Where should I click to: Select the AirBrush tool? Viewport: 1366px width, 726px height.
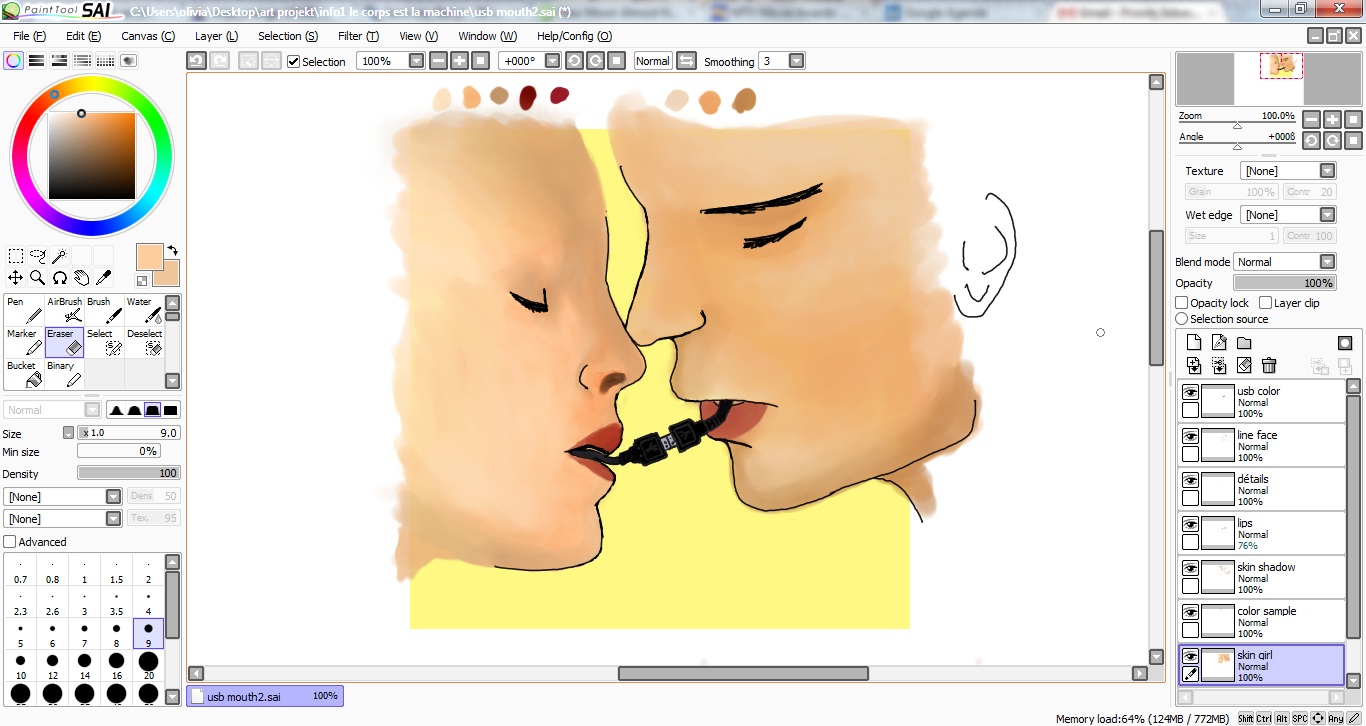pyautogui.click(x=65, y=311)
